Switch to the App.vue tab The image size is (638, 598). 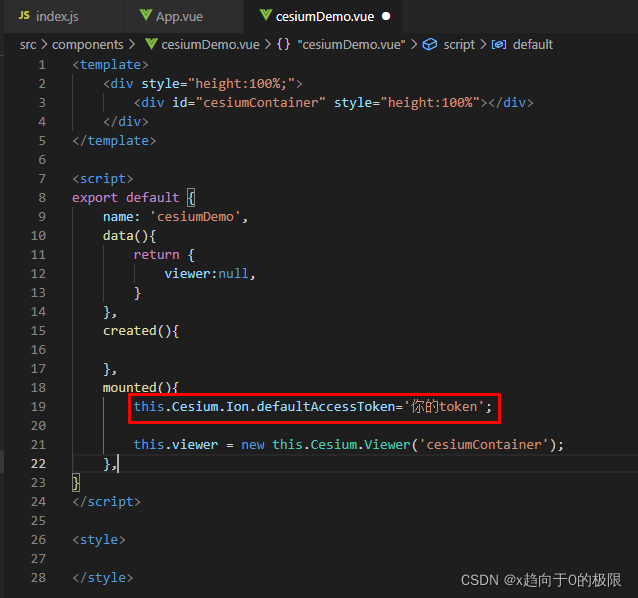click(184, 16)
